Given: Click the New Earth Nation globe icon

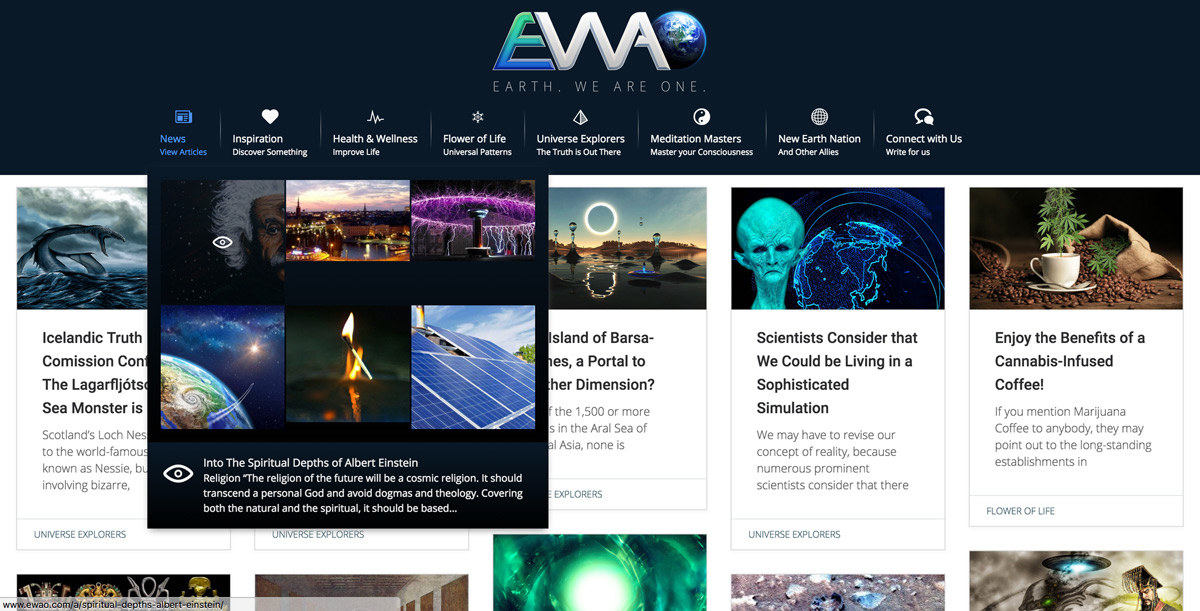Looking at the screenshot, I should pyautogui.click(x=819, y=117).
